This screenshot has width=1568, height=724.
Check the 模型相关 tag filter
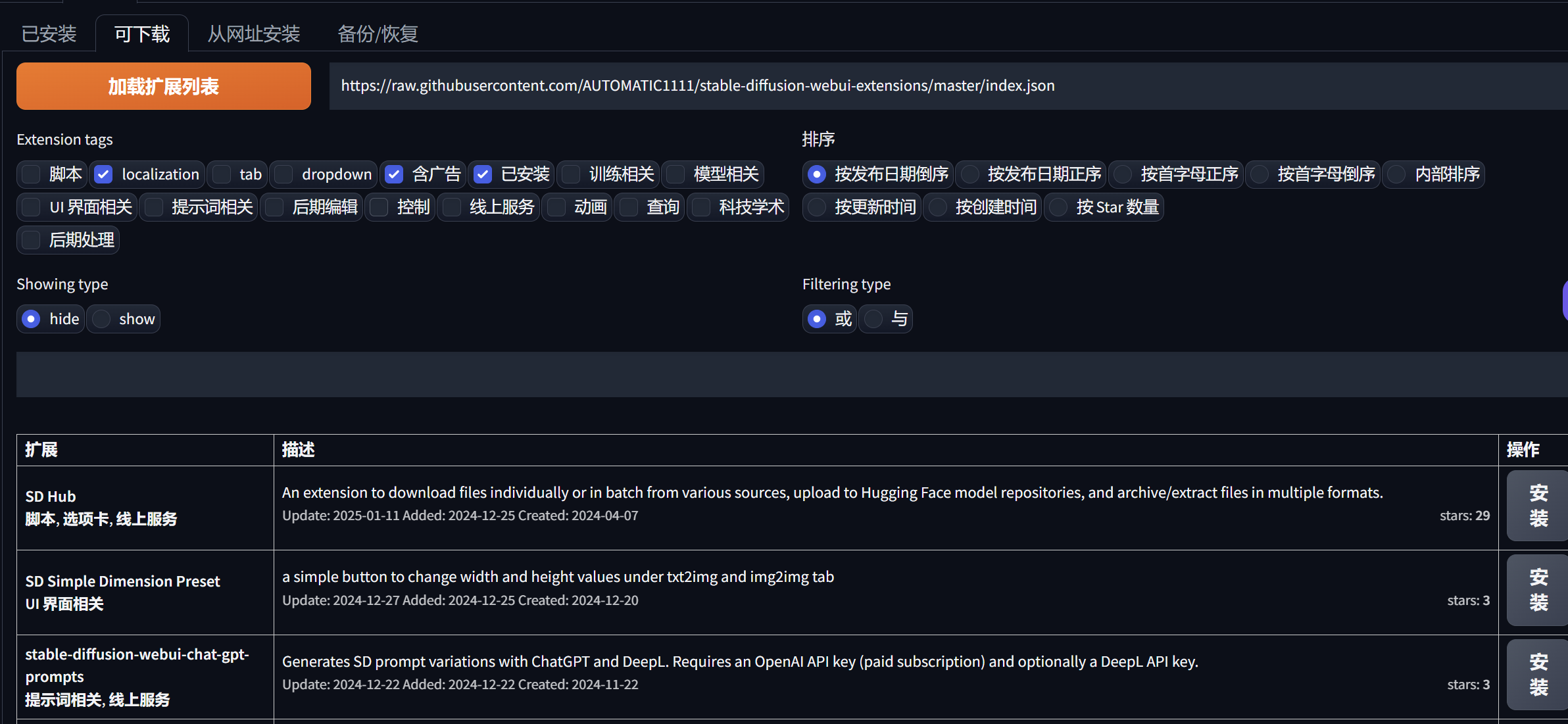tap(675, 174)
